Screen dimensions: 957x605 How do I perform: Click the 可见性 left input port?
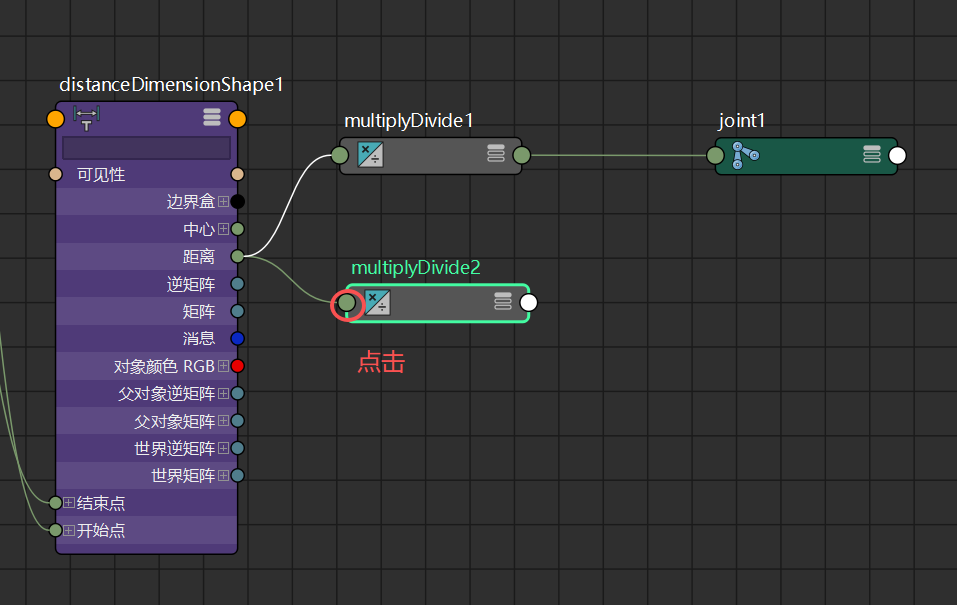tap(56, 175)
